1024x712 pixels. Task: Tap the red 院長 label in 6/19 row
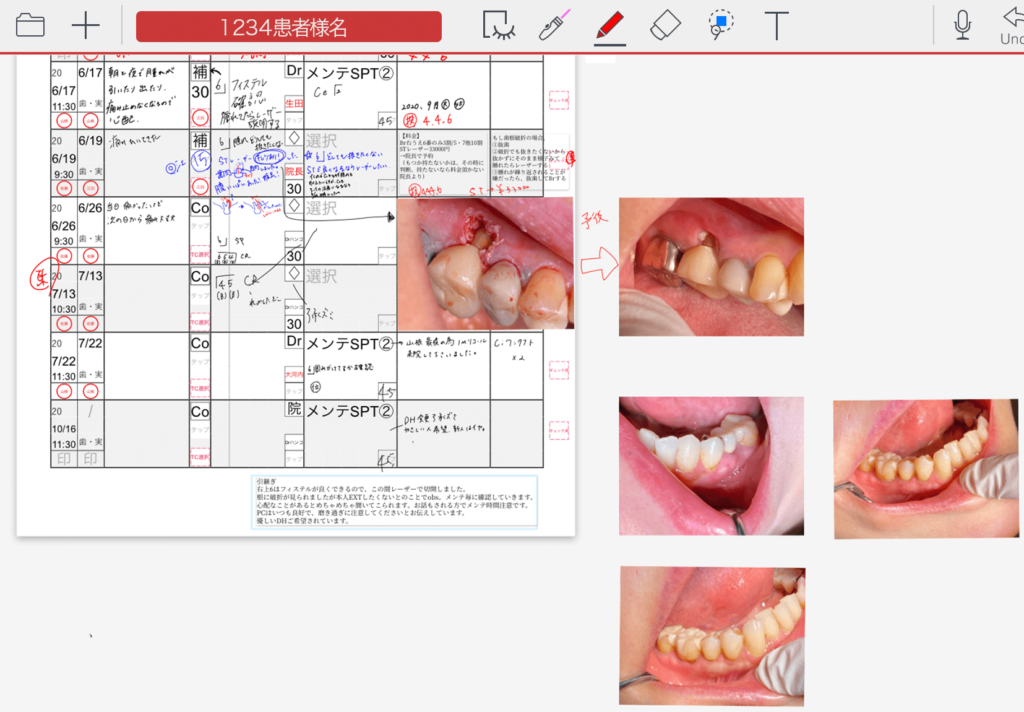click(294, 171)
